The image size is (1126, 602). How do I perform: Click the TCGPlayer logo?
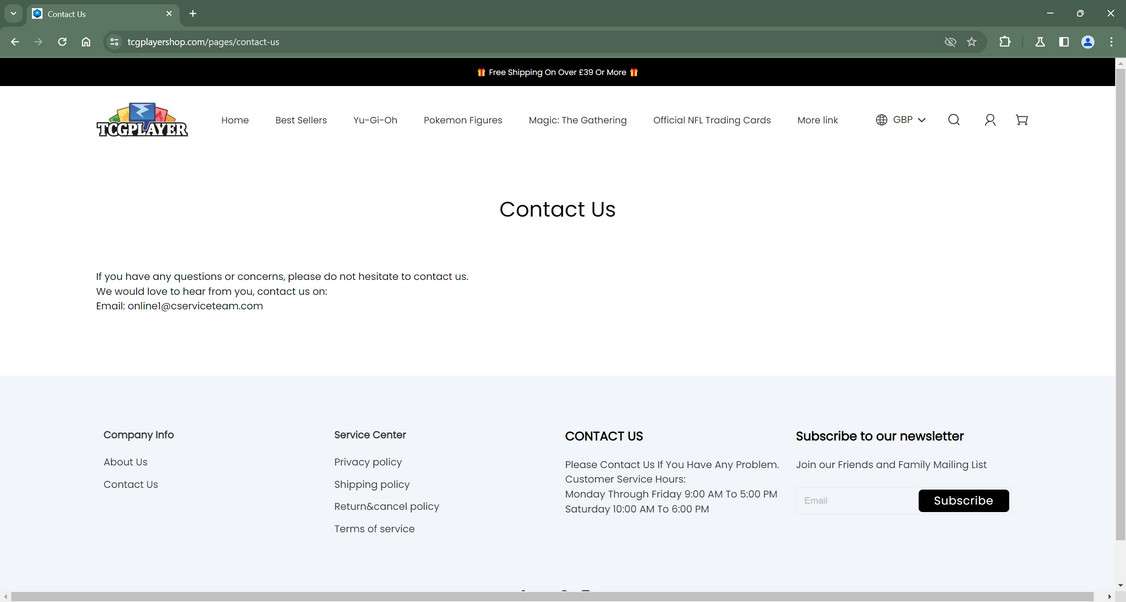tap(142, 120)
